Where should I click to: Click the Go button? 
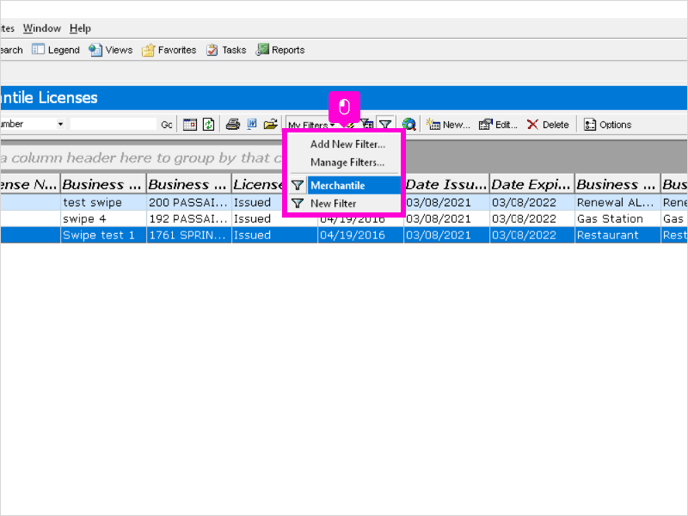pyautogui.click(x=166, y=125)
